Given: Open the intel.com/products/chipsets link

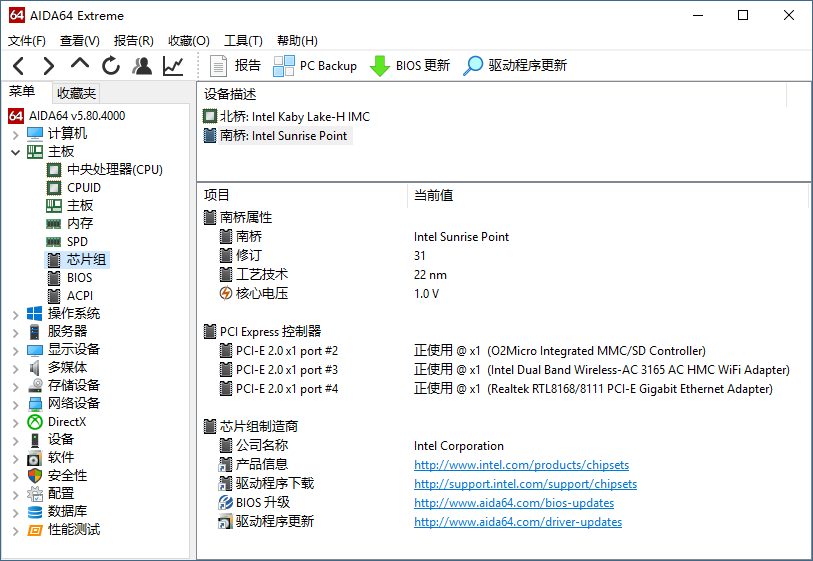Looking at the screenshot, I should (521, 465).
